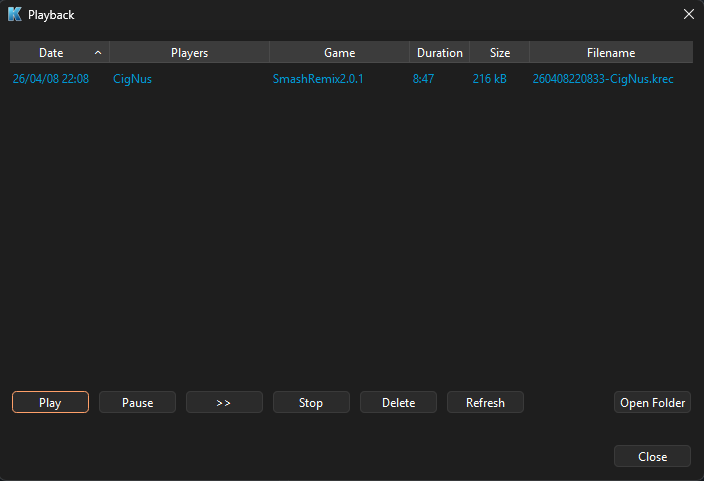Click the 8:47 duration value
This screenshot has height=481, width=704.
(x=423, y=79)
